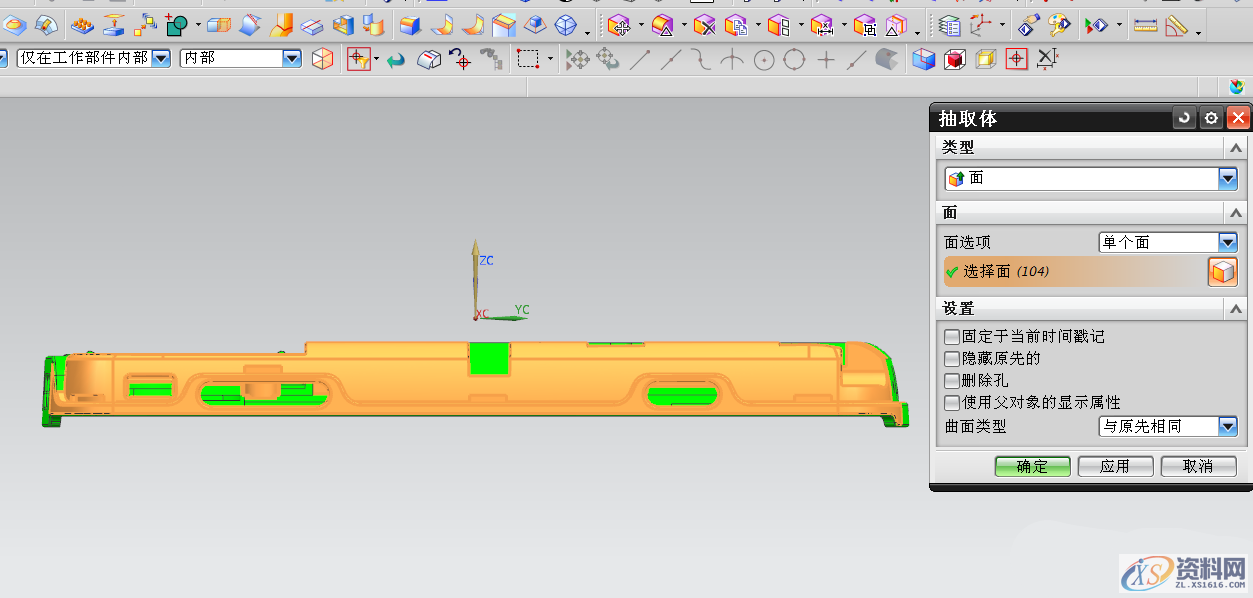Click the Measure Distance ruler icon

pyautogui.click(x=1145, y=25)
